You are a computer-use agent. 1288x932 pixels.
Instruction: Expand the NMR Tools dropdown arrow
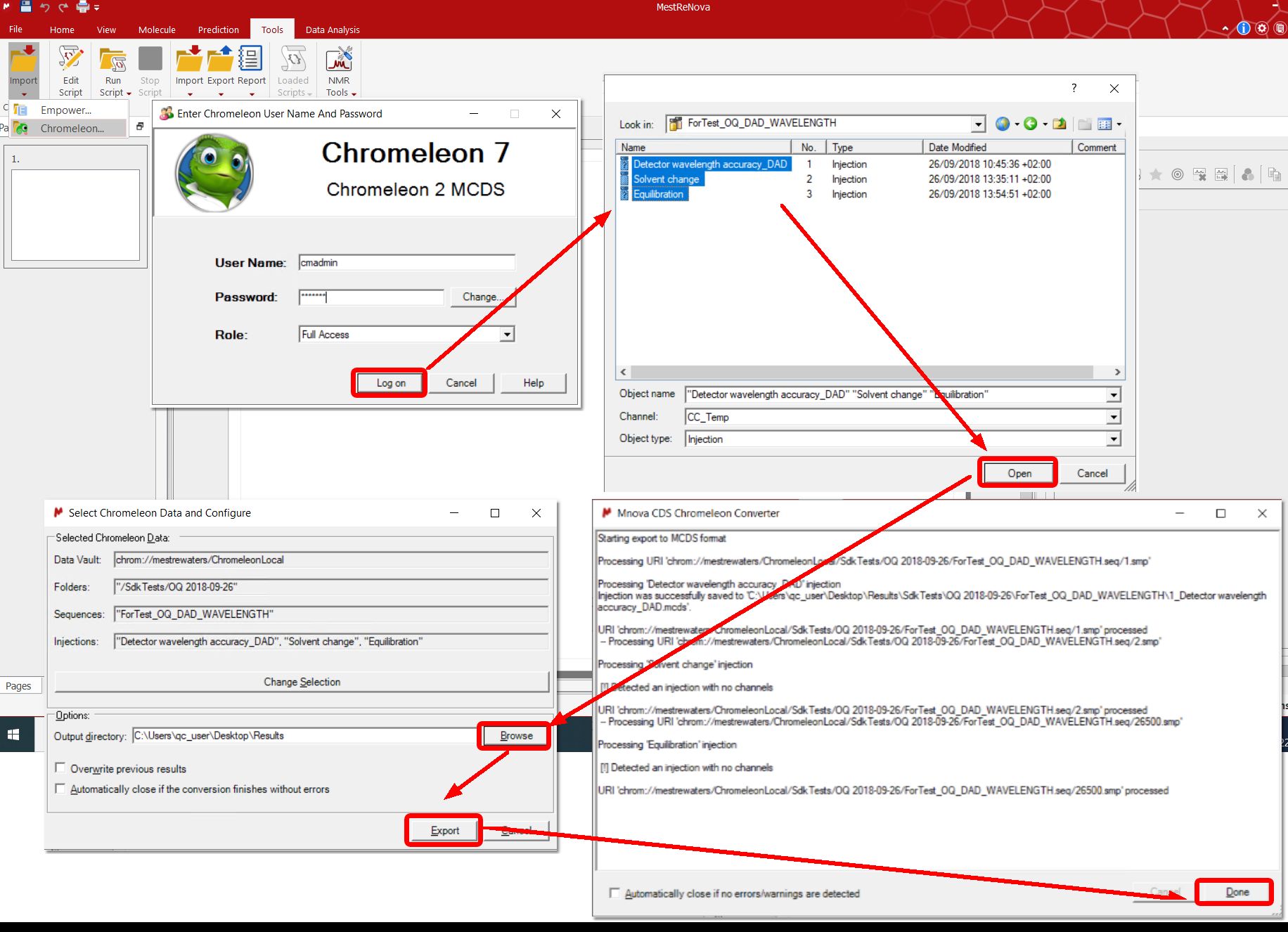point(354,93)
